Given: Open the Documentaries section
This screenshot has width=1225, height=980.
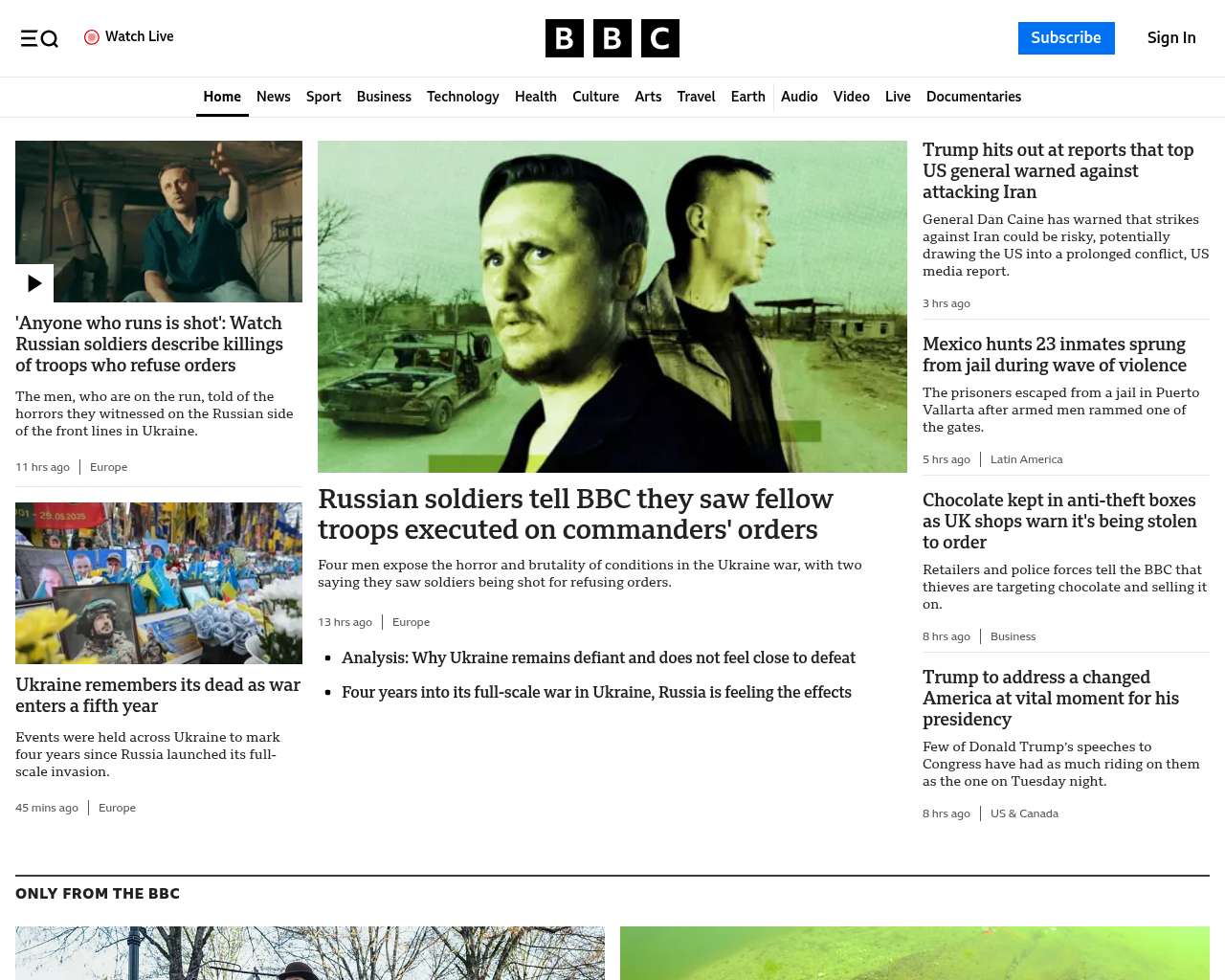Looking at the screenshot, I should [x=973, y=97].
